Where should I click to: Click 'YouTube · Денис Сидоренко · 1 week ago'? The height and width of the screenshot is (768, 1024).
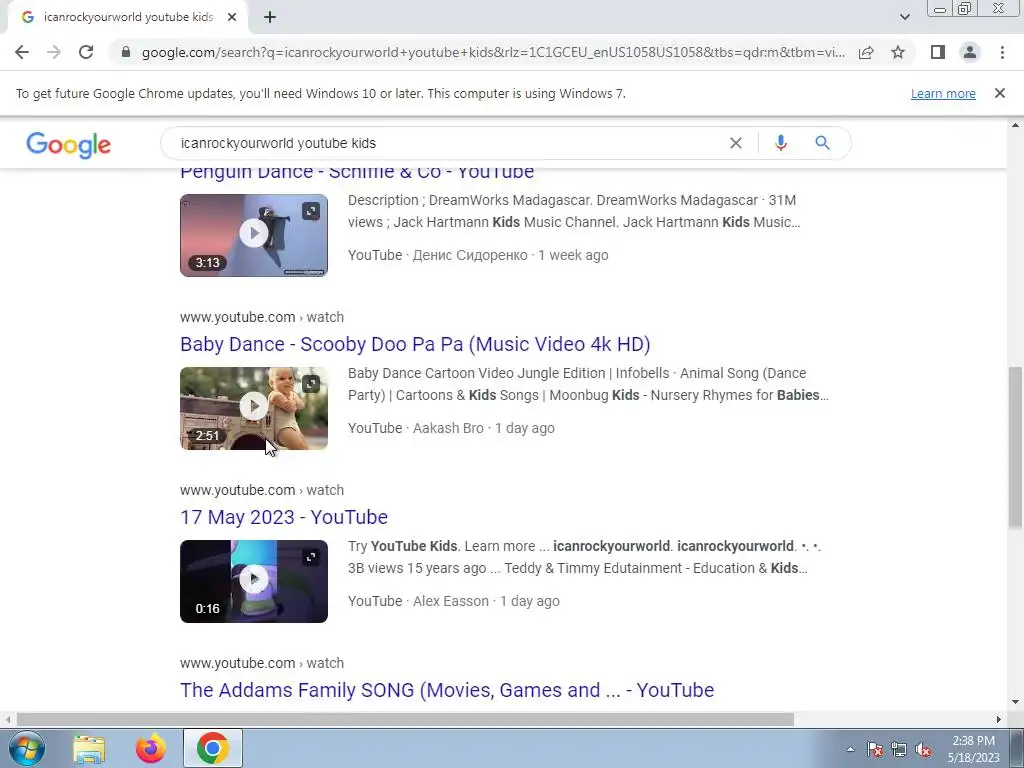[478, 255]
